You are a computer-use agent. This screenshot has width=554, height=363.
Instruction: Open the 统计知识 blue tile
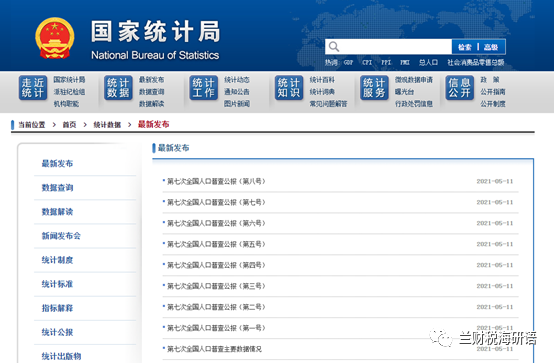click(289, 88)
